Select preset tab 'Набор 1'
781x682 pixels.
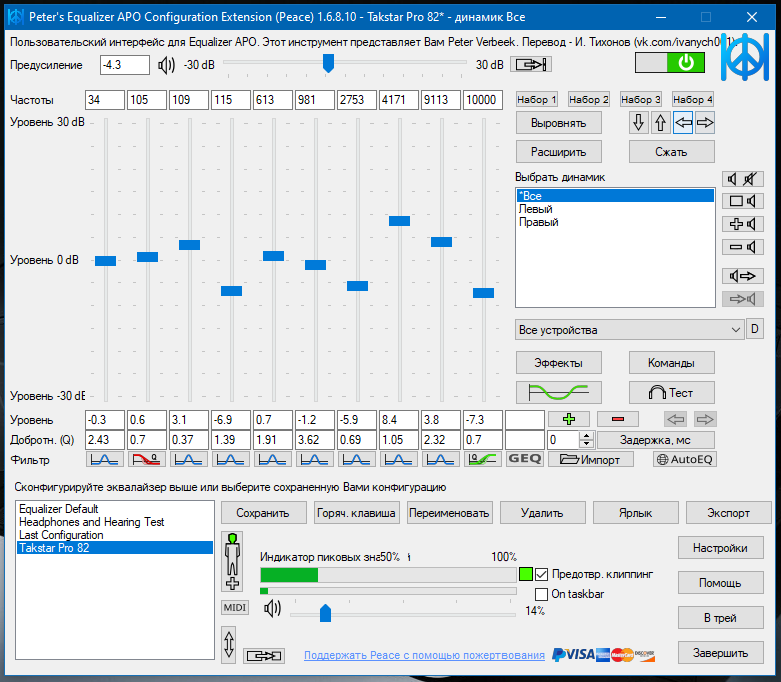536,100
